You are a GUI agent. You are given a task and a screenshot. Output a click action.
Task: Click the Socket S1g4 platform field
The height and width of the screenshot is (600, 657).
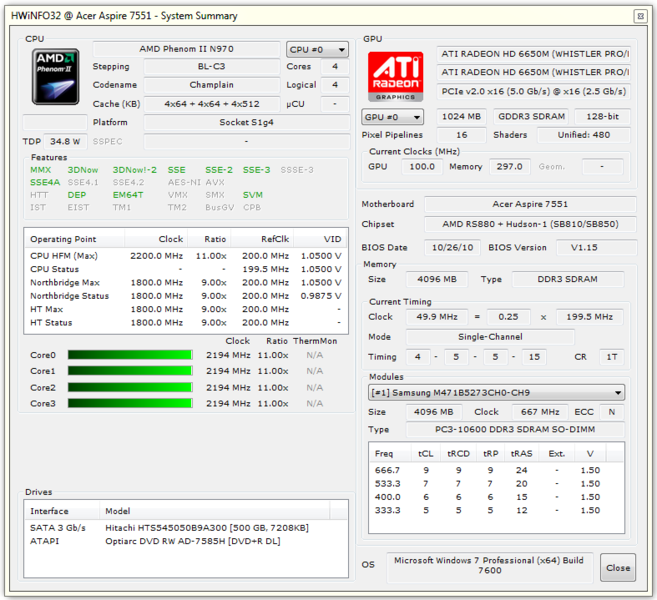tap(246, 122)
